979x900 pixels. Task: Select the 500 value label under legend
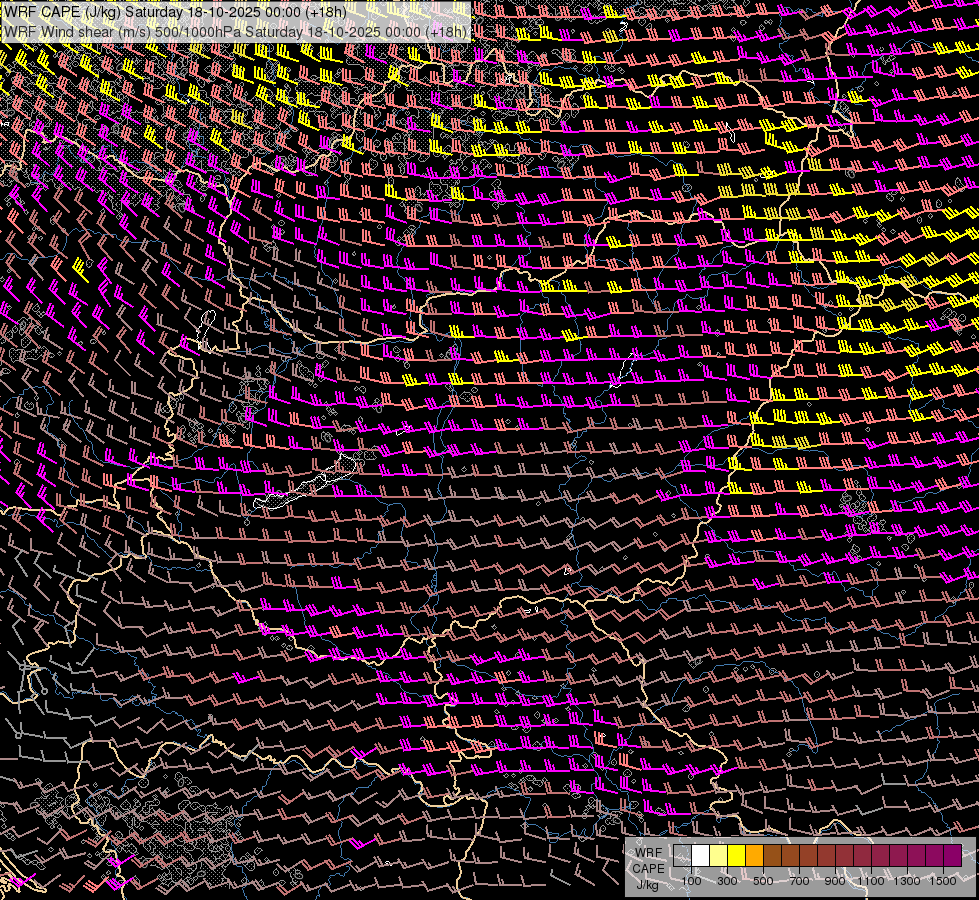pyautogui.click(x=763, y=881)
